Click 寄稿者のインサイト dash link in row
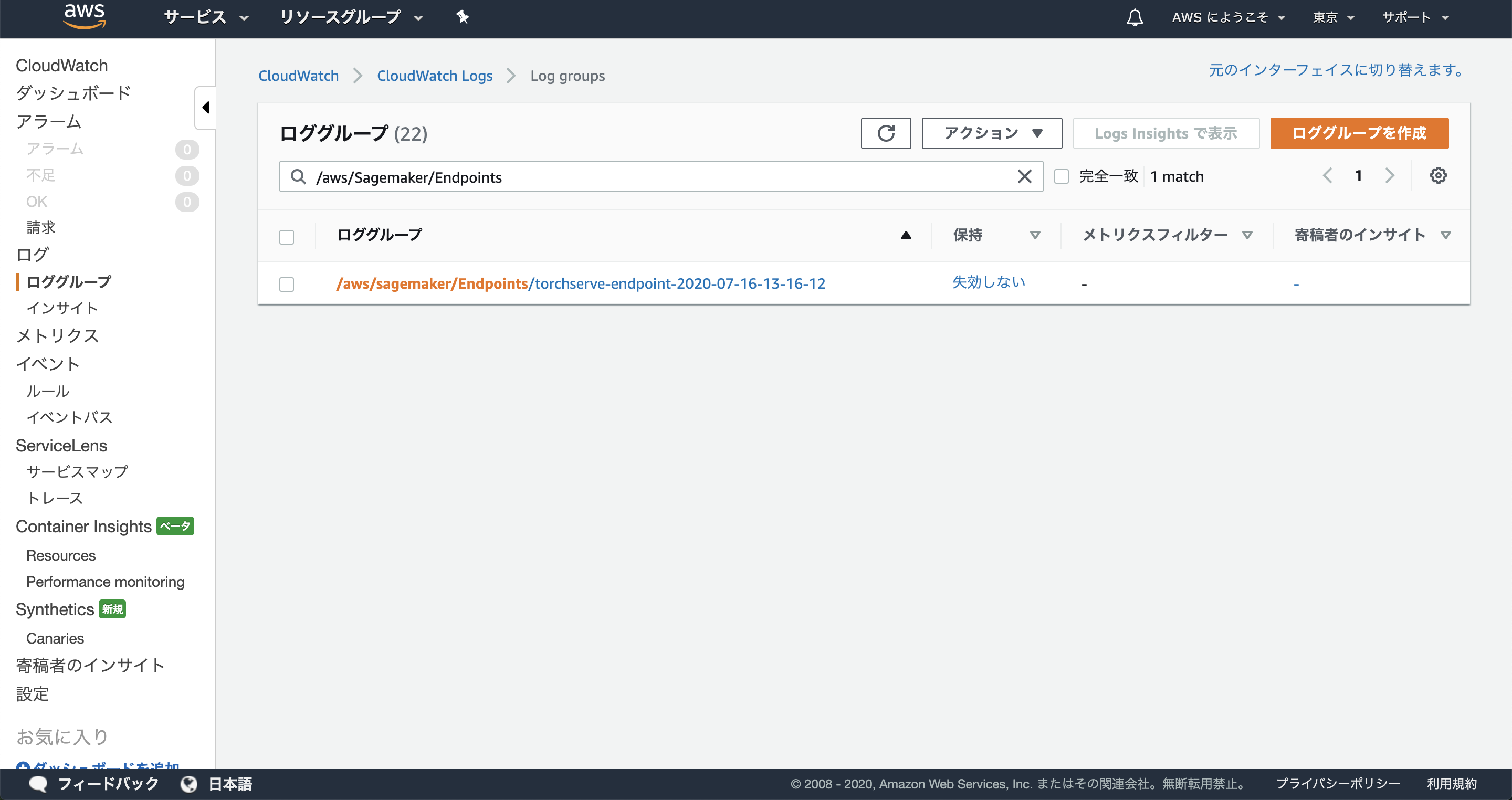1512x800 pixels. click(1296, 284)
